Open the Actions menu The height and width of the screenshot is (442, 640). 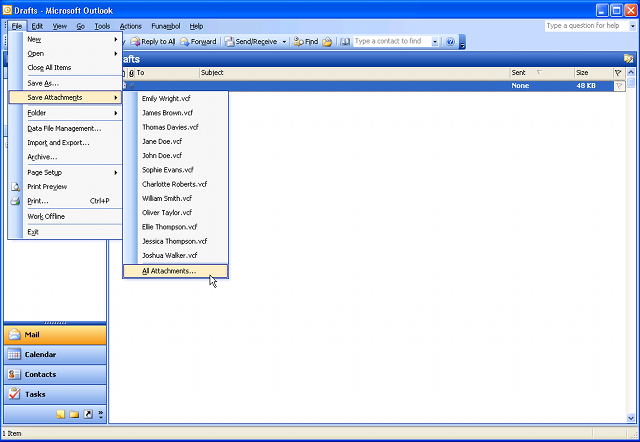(x=131, y=26)
